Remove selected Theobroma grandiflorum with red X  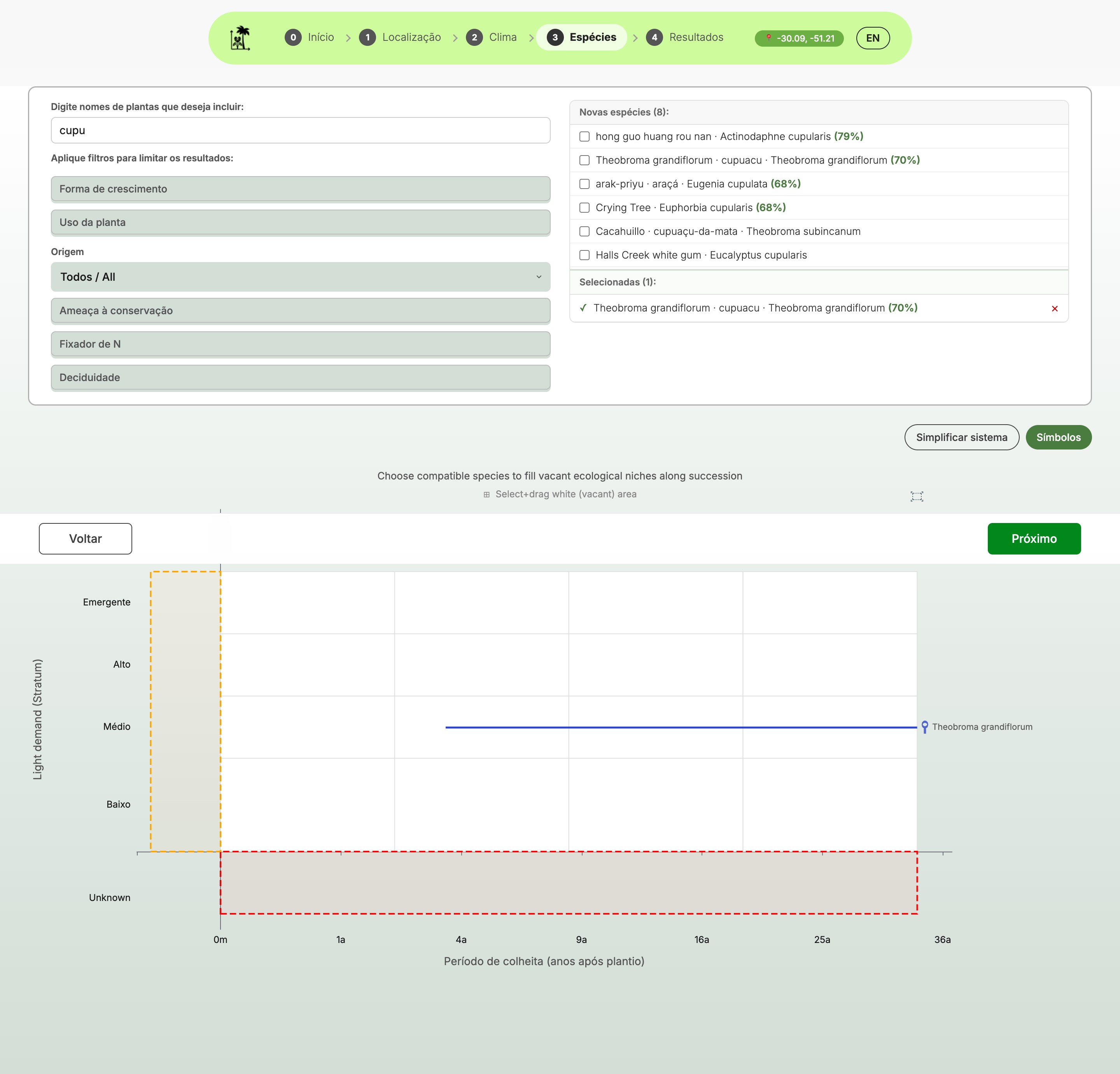1054,308
